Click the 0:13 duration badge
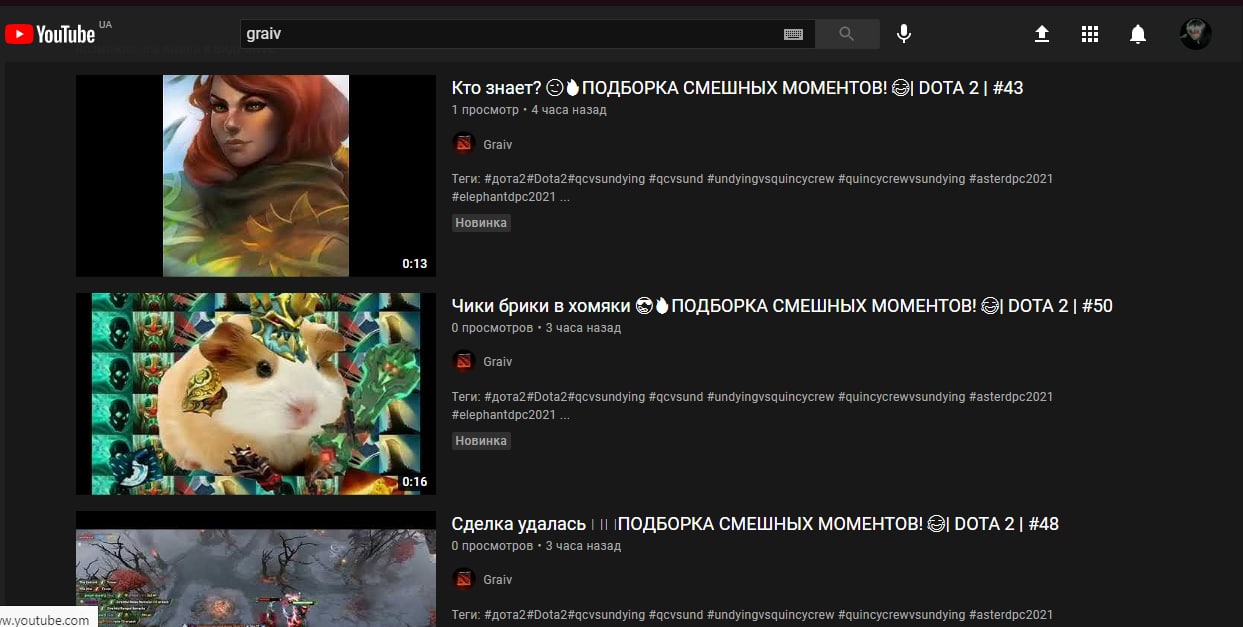This screenshot has width=1243, height=627. pos(414,264)
